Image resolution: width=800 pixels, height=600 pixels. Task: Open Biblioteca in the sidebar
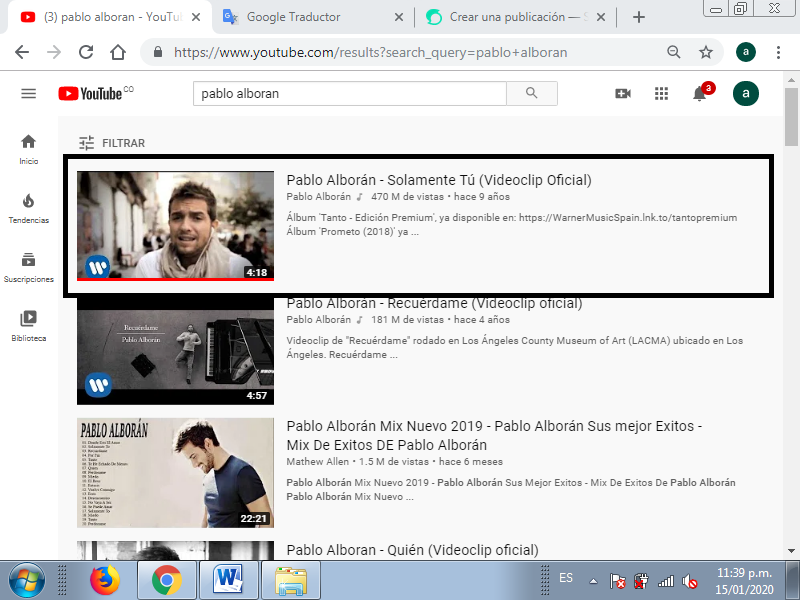point(29,327)
